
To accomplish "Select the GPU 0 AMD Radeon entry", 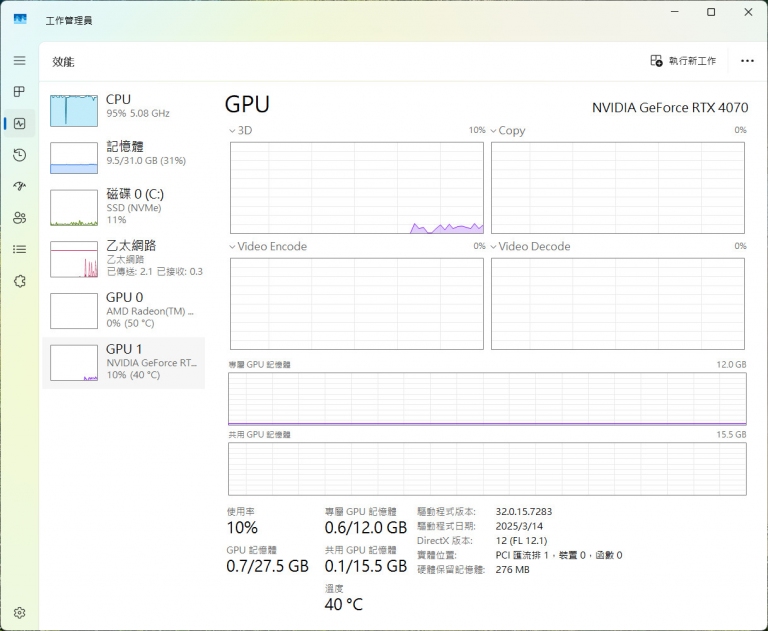I will click(x=123, y=310).
